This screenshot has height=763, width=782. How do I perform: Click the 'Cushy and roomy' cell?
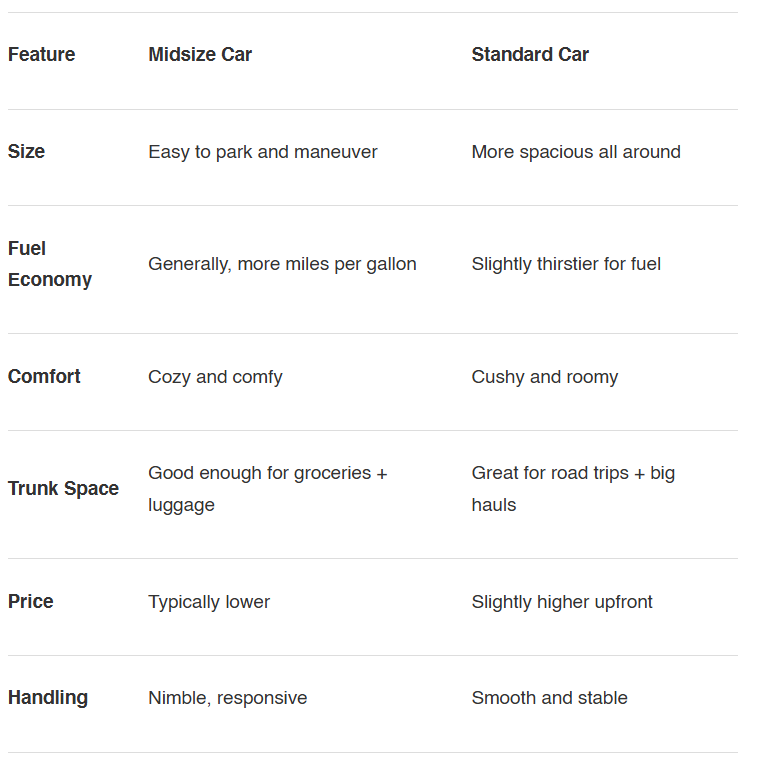tap(545, 377)
